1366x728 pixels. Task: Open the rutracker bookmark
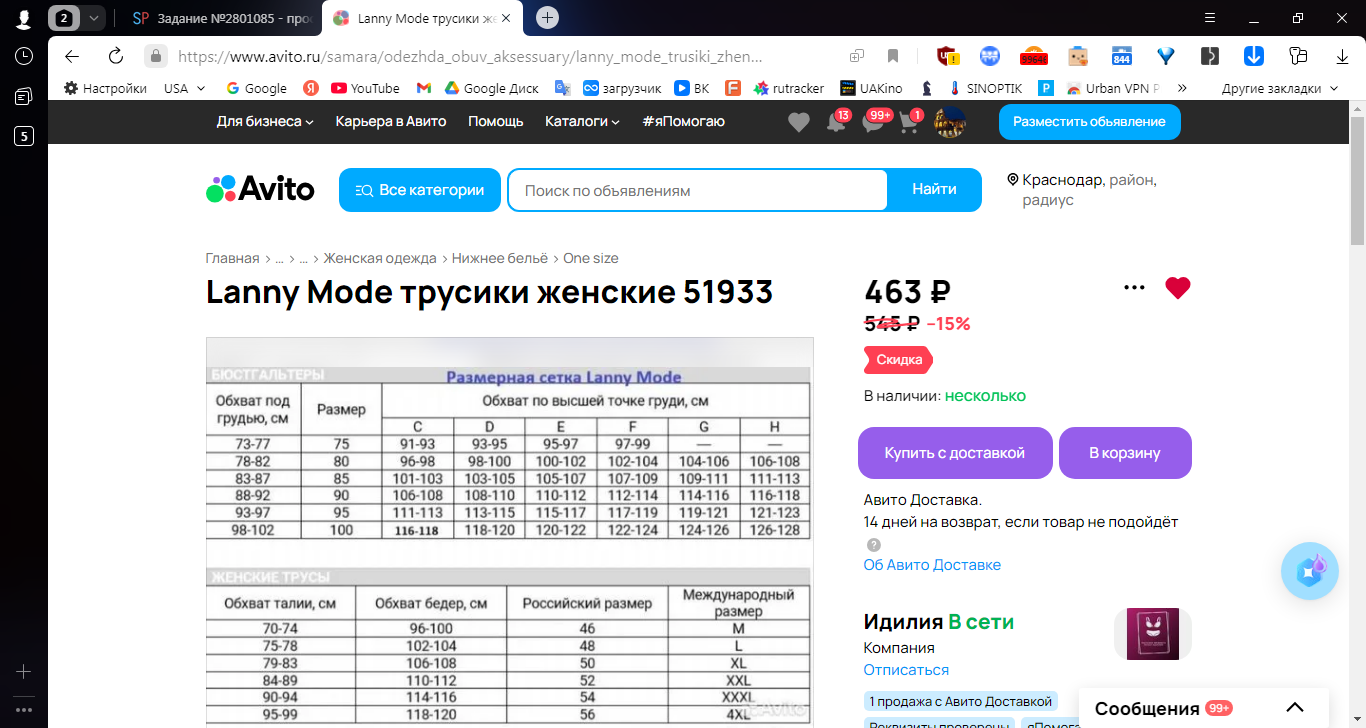(790, 88)
